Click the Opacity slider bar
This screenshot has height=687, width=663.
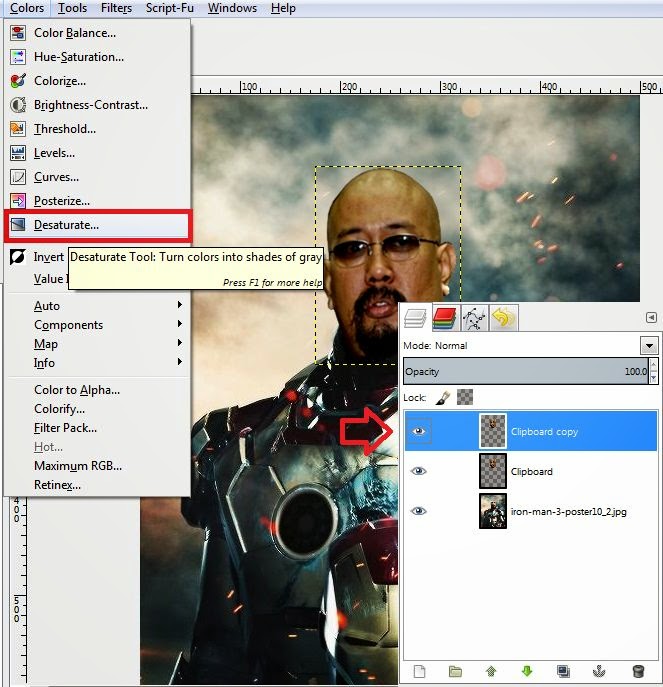tap(526, 371)
